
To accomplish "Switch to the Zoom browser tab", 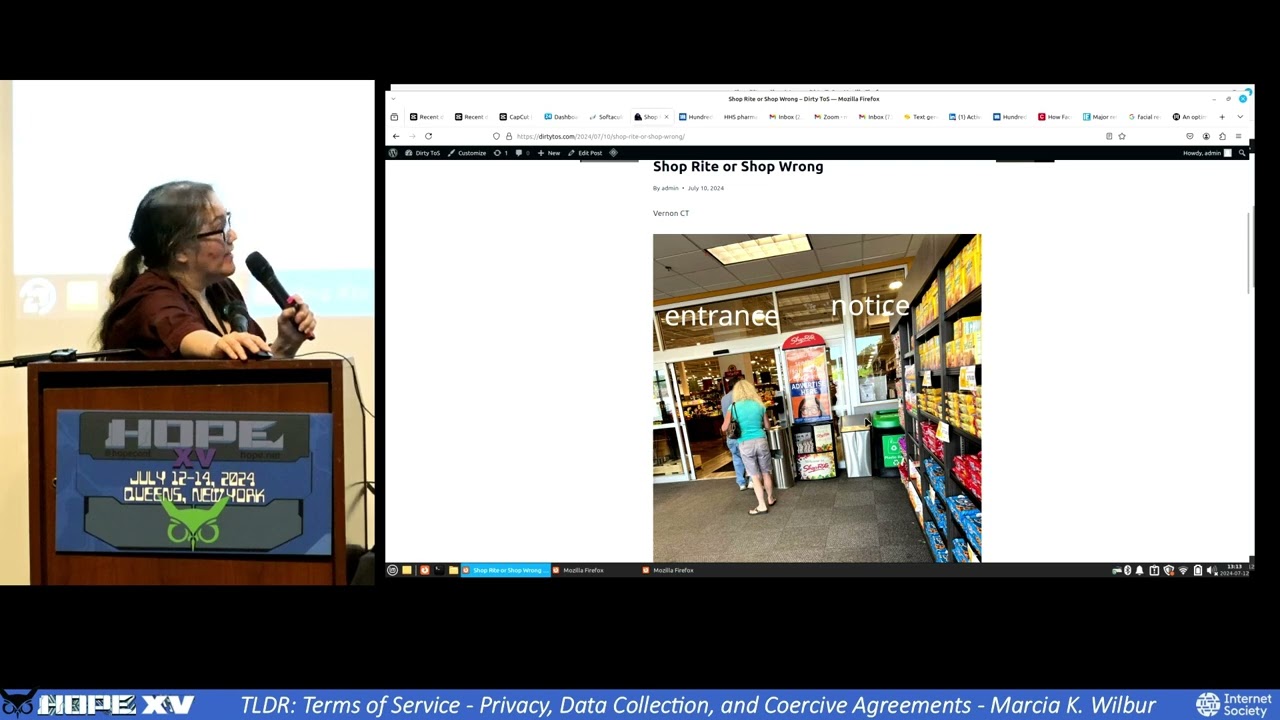I will (x=830, y=117).
